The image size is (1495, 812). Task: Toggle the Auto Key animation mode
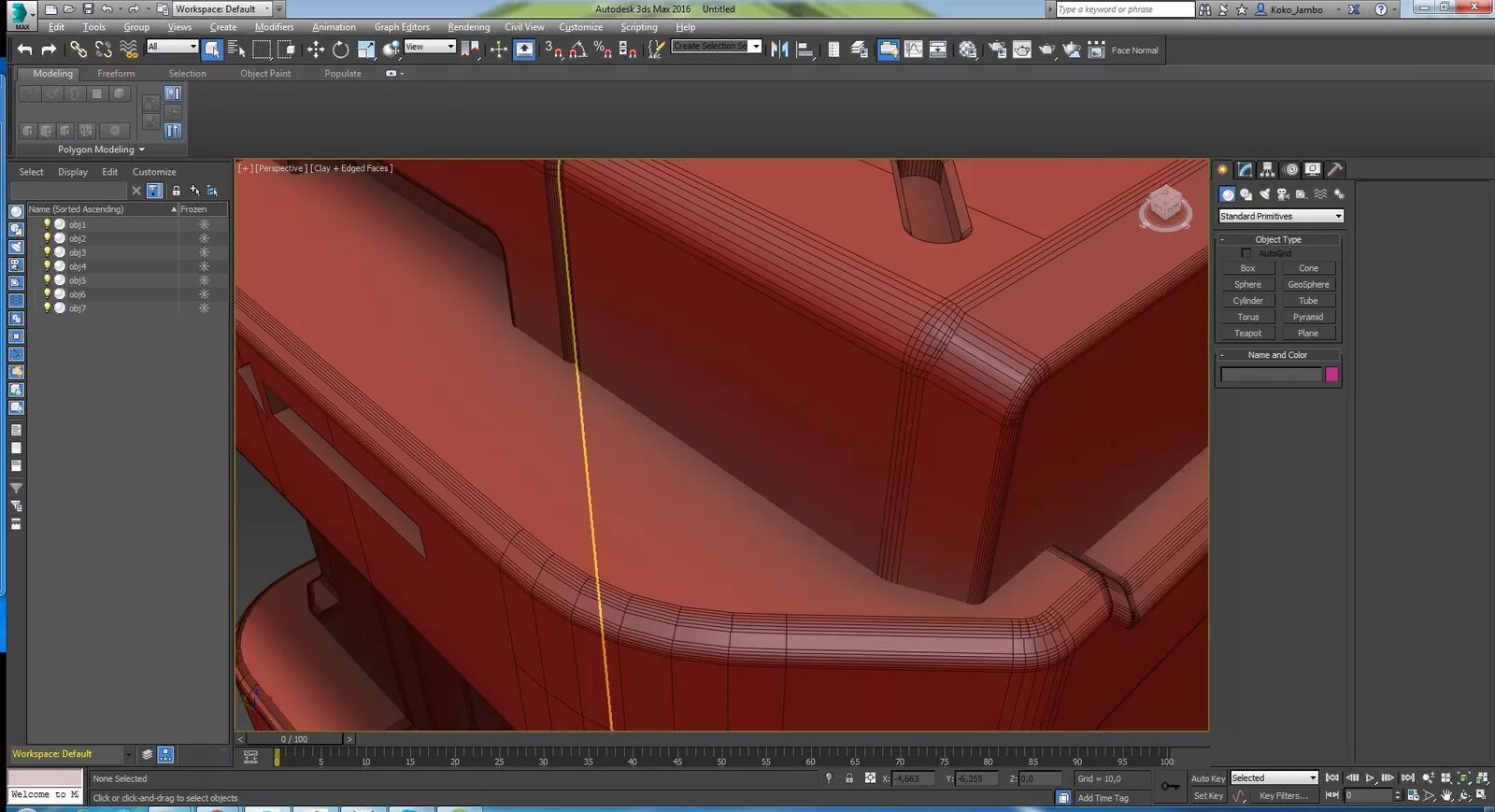coord(1207,778)
